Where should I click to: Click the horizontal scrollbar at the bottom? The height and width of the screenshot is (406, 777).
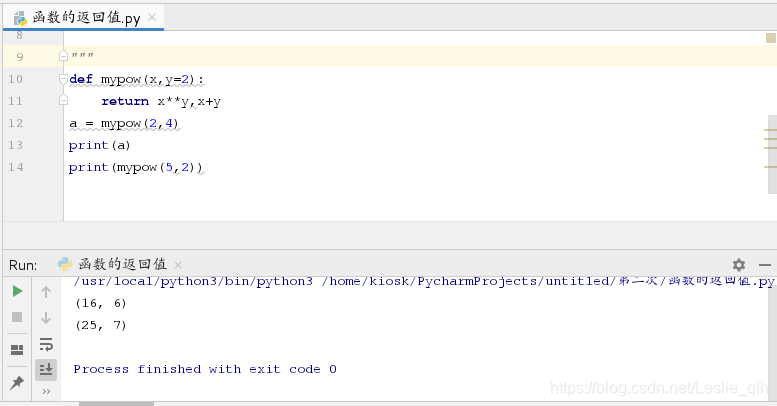click(x=116, y=404)
